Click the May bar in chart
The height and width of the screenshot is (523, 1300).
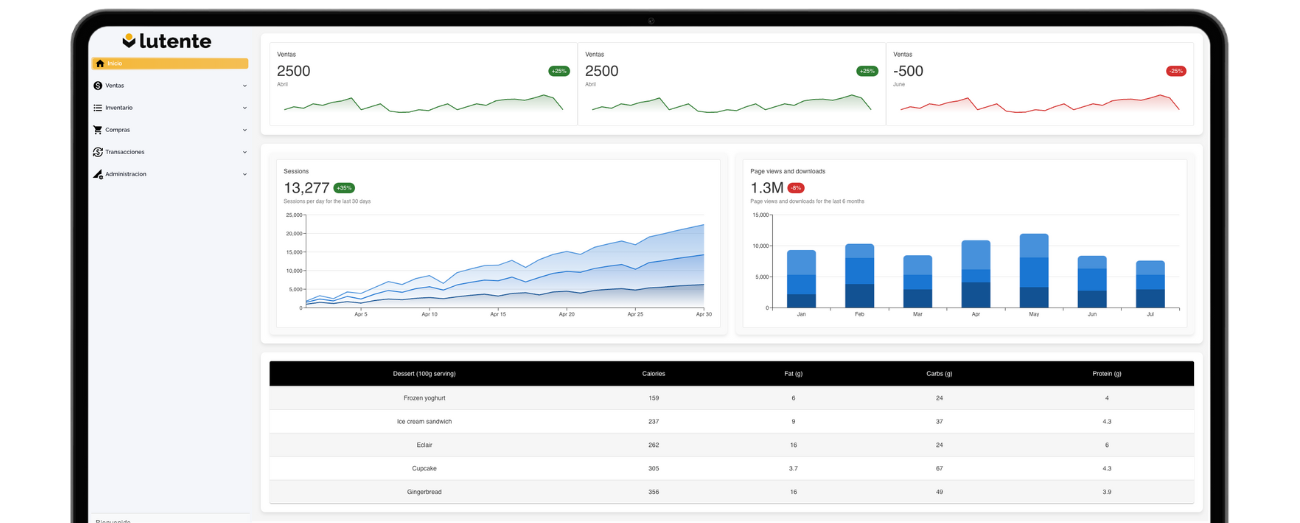coord(1033,270)
